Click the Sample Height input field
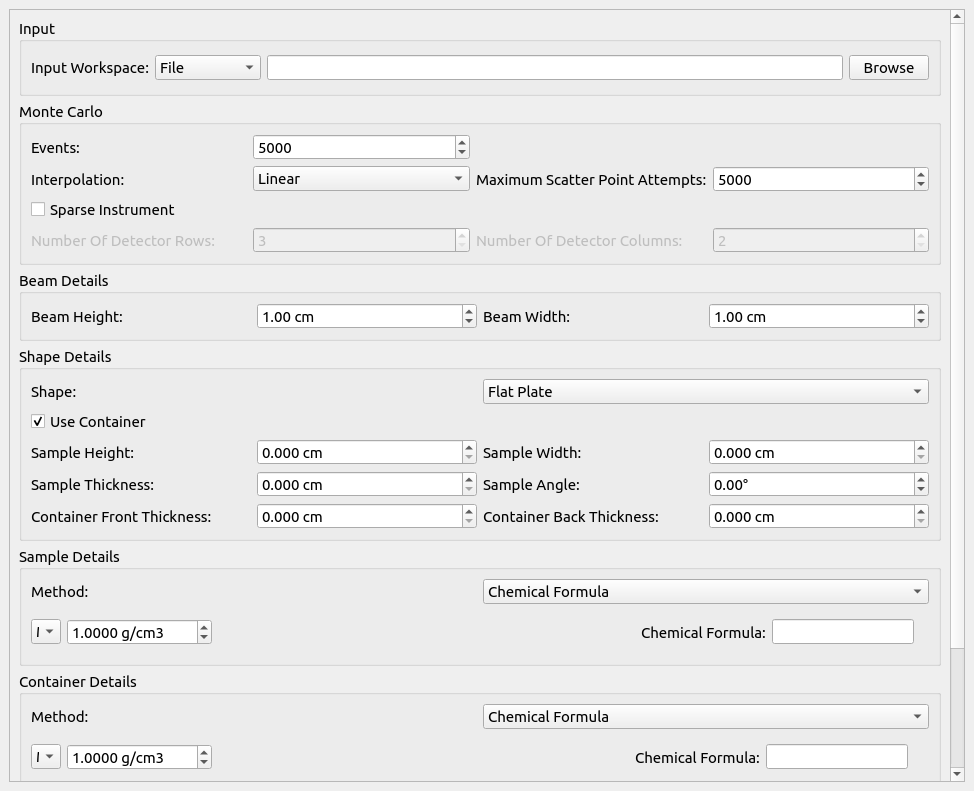974x791 pixels. (358, 453)
